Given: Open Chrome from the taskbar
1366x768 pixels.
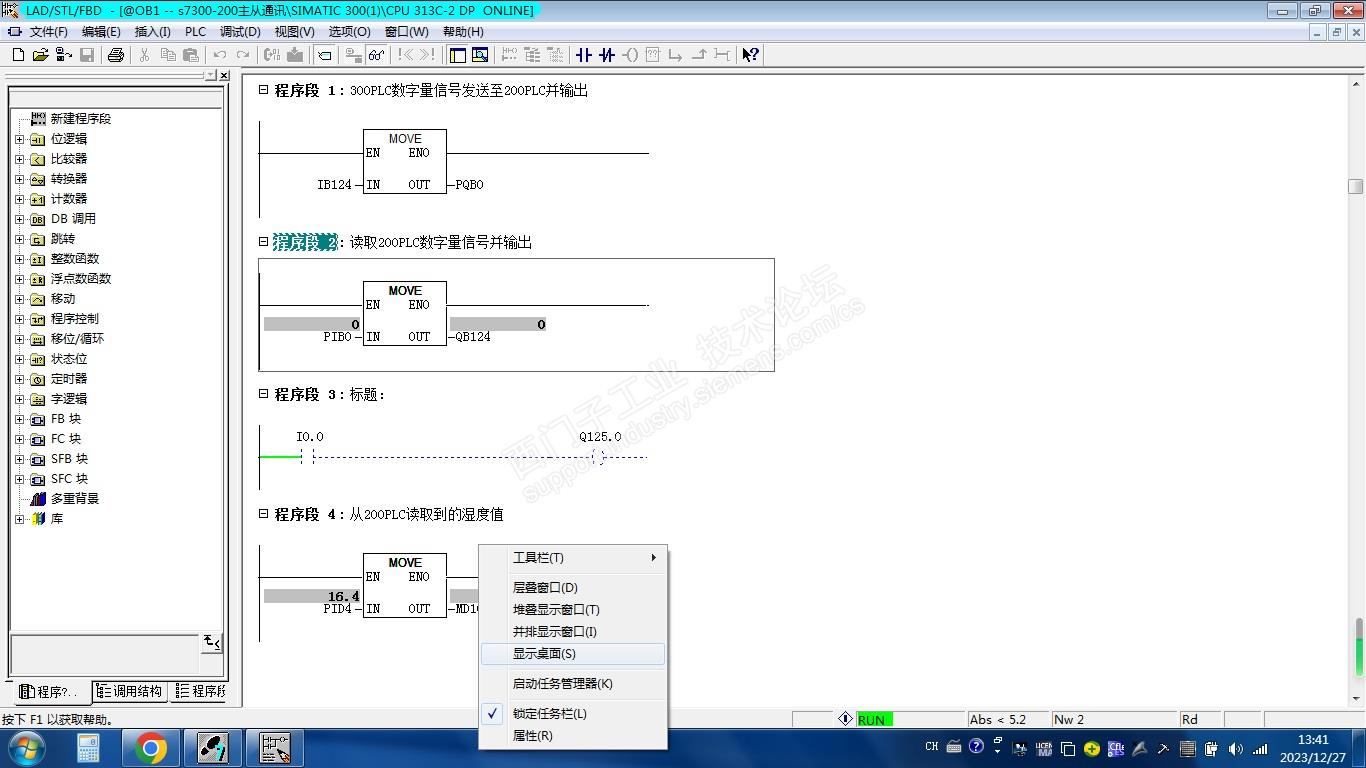Looking at the screenshot, I should tap(151, 748).
